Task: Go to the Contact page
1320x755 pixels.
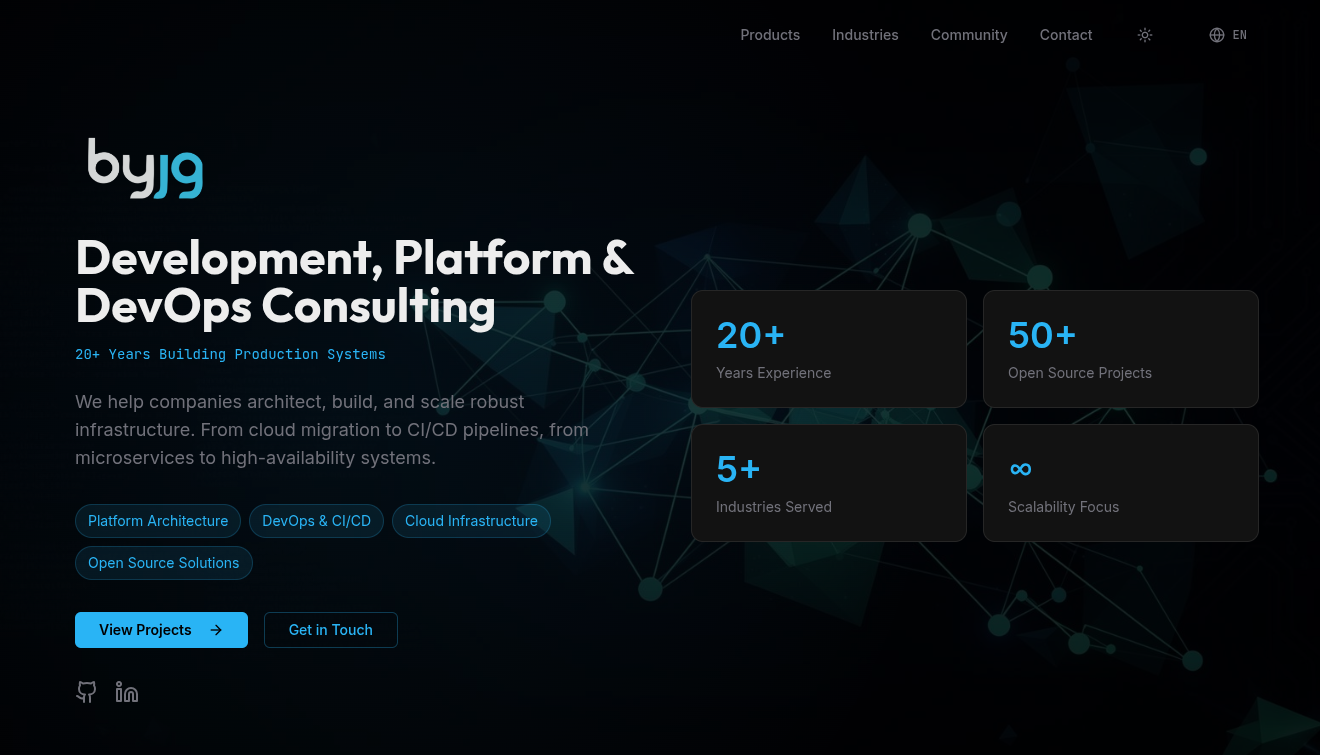Action: click(x=1066, y=35)
